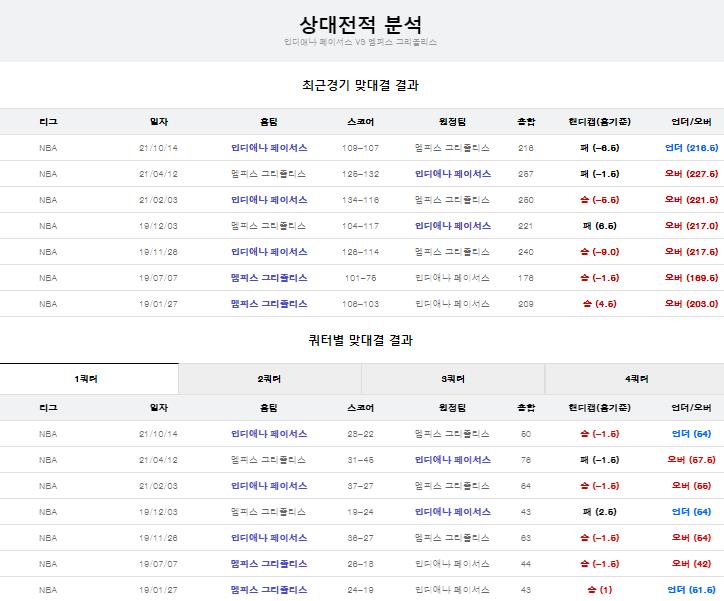Click handicap 승 (4.5) in recent matches table
Viewport: 724px width, 601px height.
click(x=599, y=304)
